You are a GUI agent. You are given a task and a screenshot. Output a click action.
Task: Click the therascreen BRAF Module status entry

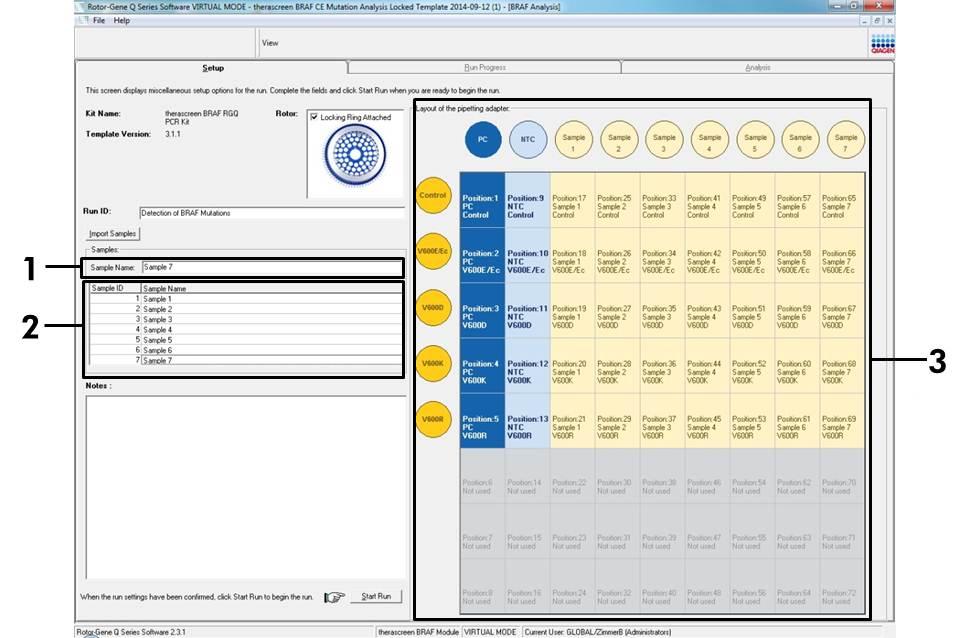(419, 632)
